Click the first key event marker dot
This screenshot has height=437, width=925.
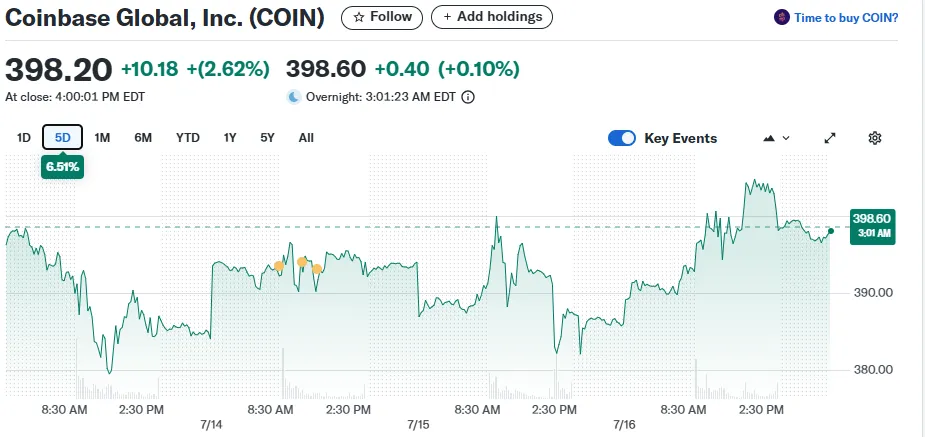click(279, 266)
